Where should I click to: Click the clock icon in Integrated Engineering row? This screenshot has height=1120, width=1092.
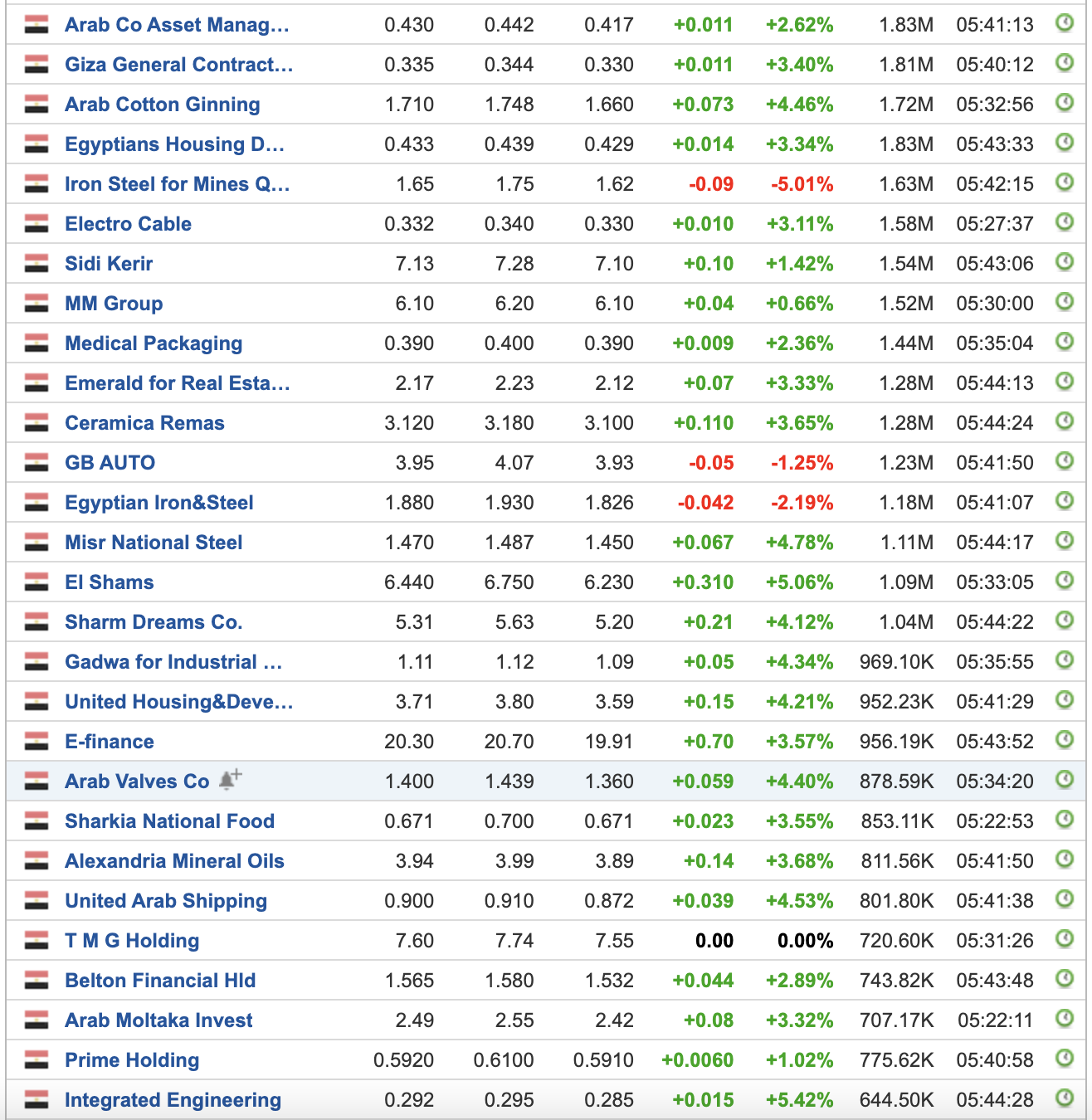point(1065,1098)
